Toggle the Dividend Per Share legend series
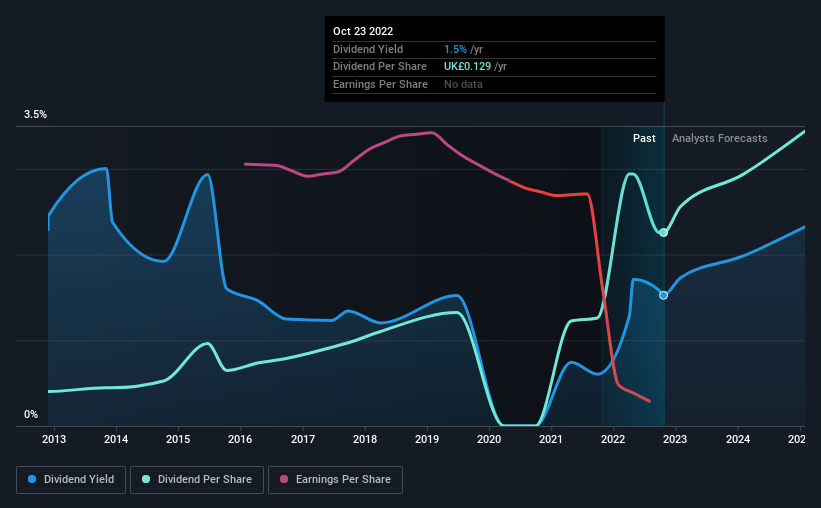 pos(197,480)
